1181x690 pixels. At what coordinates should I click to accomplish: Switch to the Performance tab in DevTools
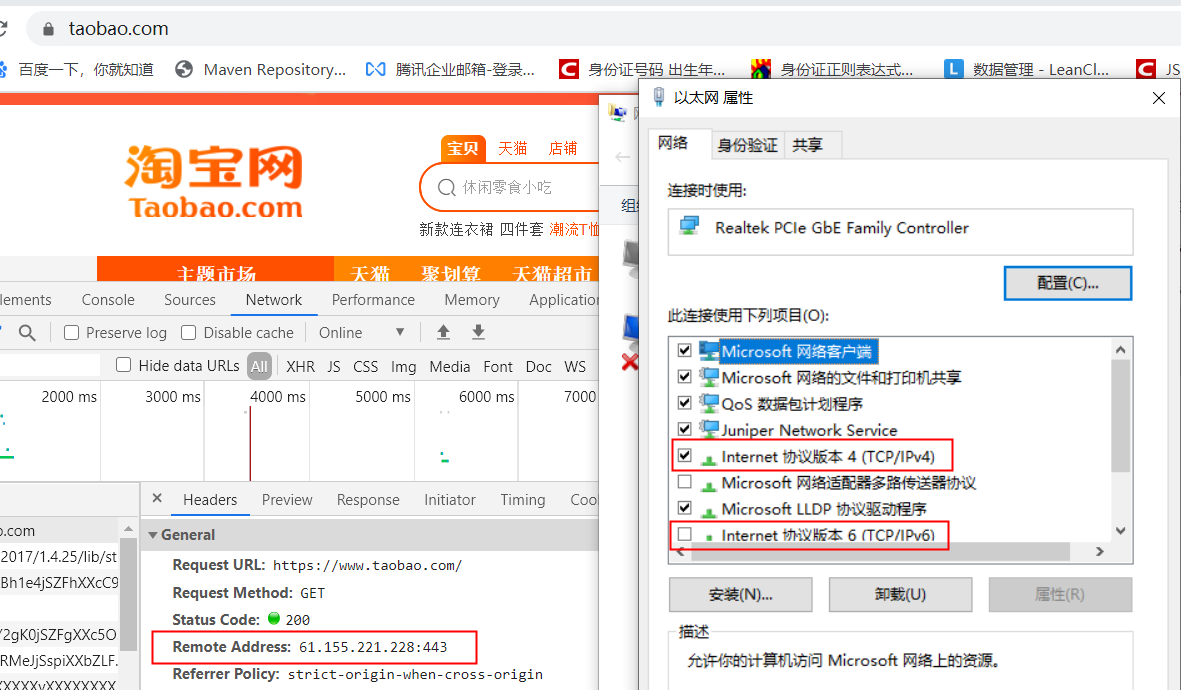[372, 299]
